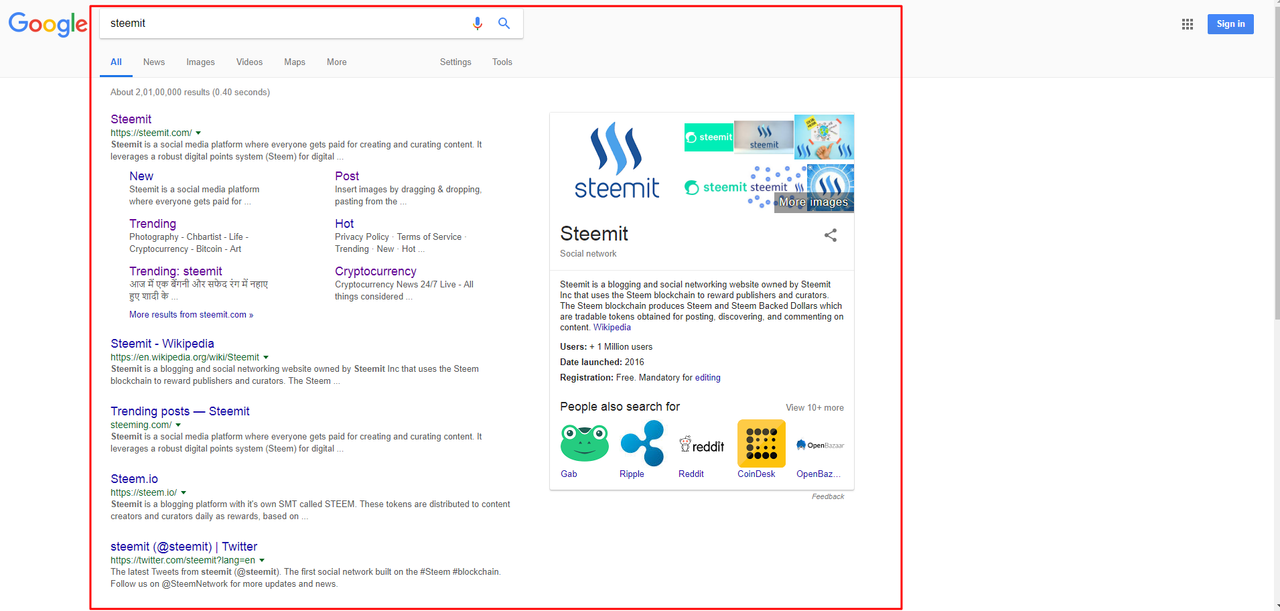Open search Settings
The image size is (1280, 611).
click(455, 62)
